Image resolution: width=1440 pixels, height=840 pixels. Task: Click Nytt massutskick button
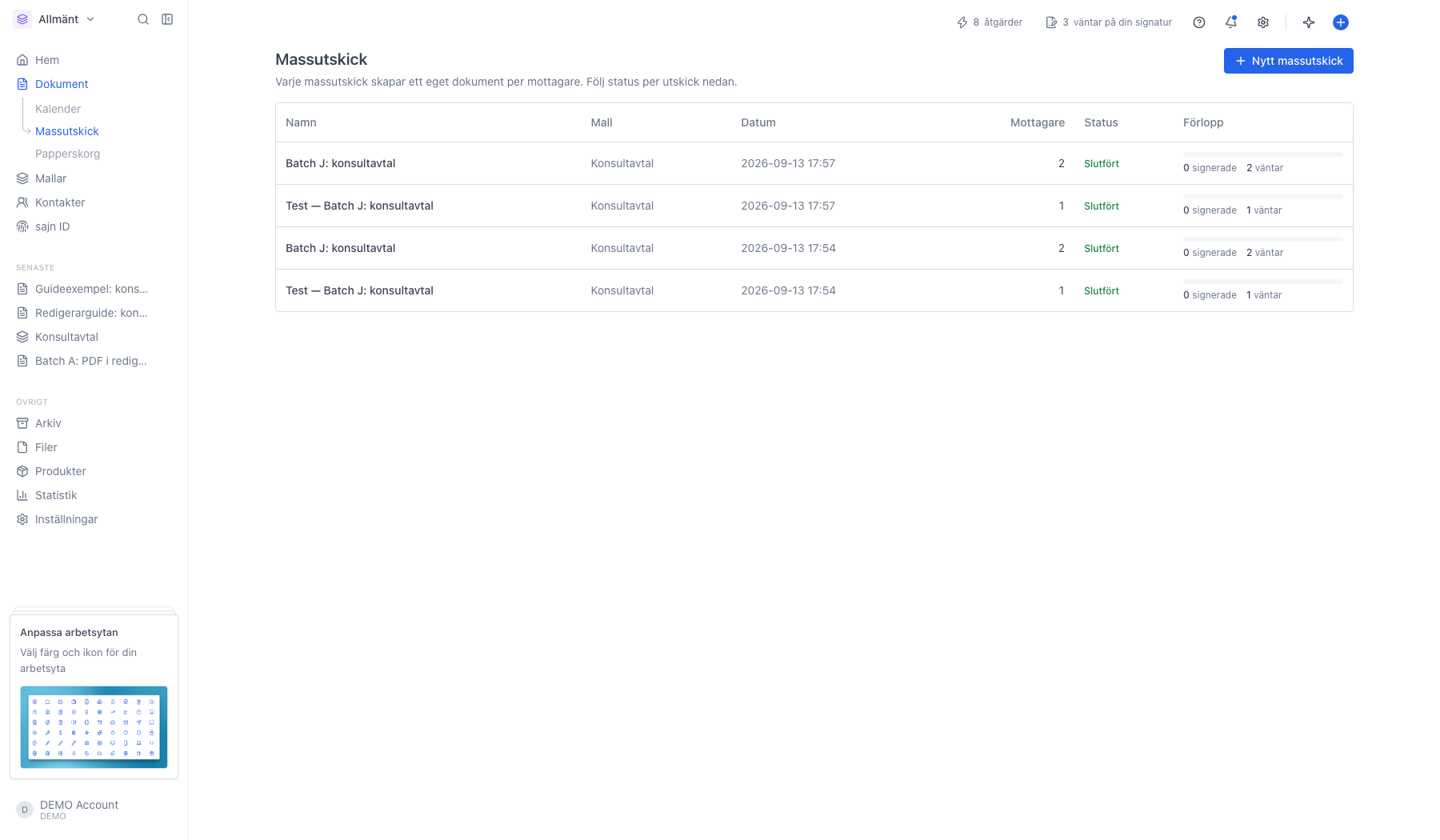point(1288,61)
